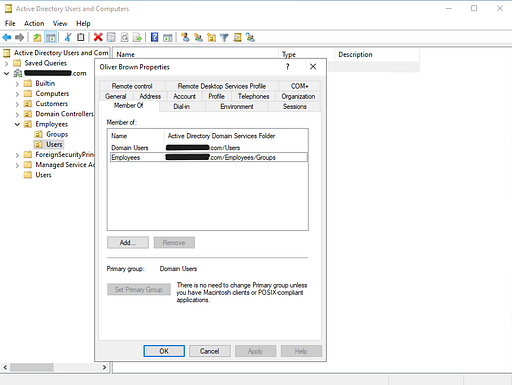This screenshot has width=512, height=385.
Task: Switch to Remote Desktop Services Profile tab
Action: 222,86
